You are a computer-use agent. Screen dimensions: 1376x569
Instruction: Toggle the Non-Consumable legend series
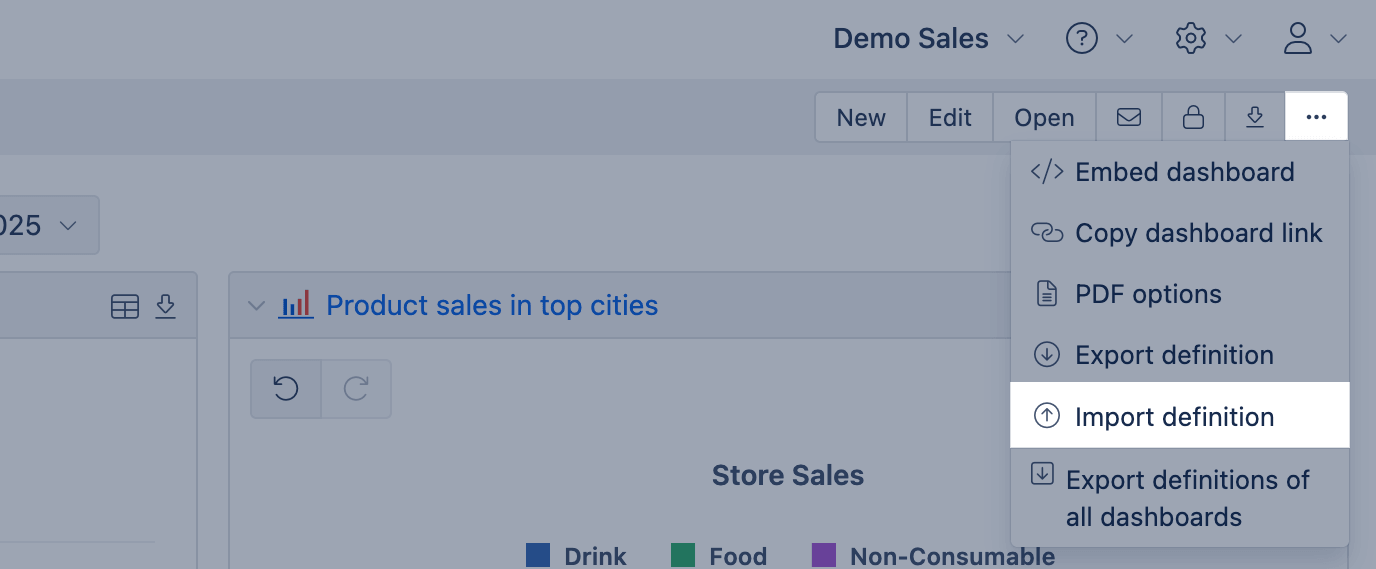[933, 556]
